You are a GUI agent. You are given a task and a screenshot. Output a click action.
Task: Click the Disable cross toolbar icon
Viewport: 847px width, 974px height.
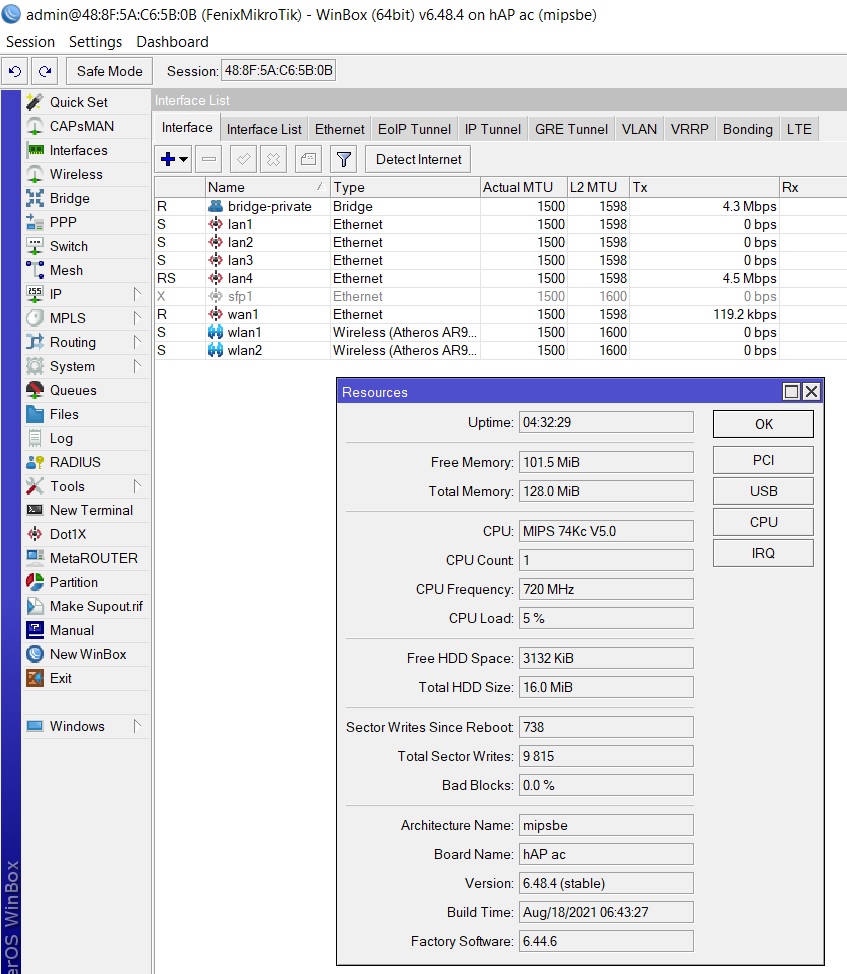(273, 160)
